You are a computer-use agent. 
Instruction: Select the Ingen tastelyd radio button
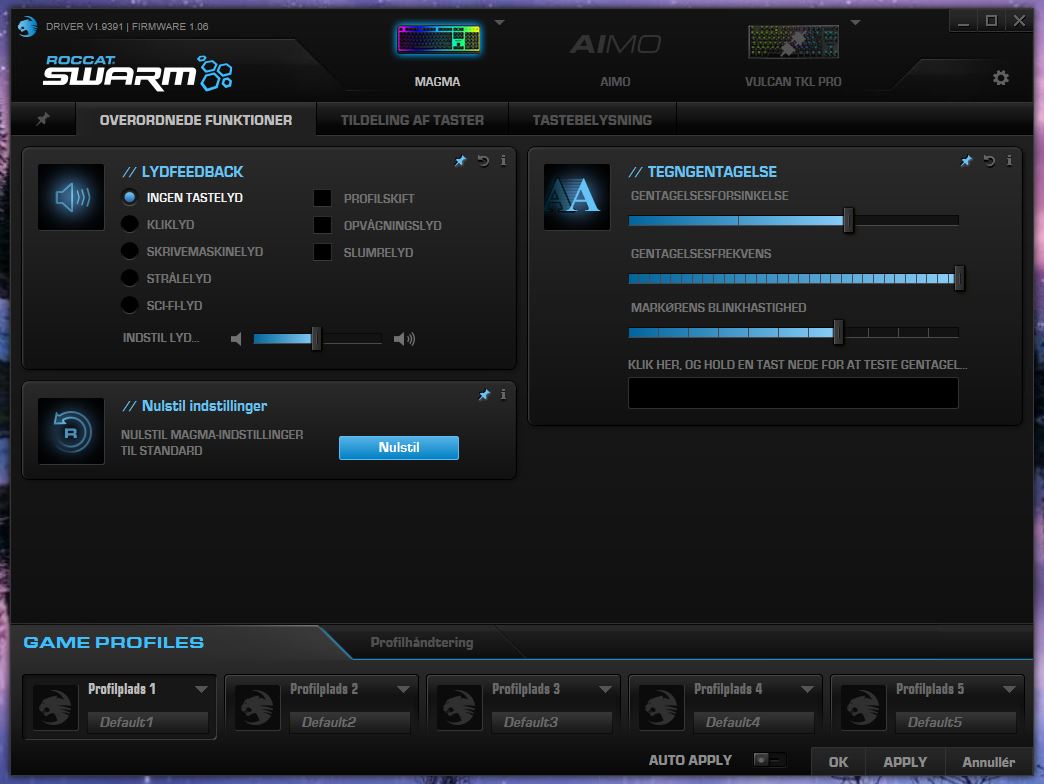(x=129, y=197)
